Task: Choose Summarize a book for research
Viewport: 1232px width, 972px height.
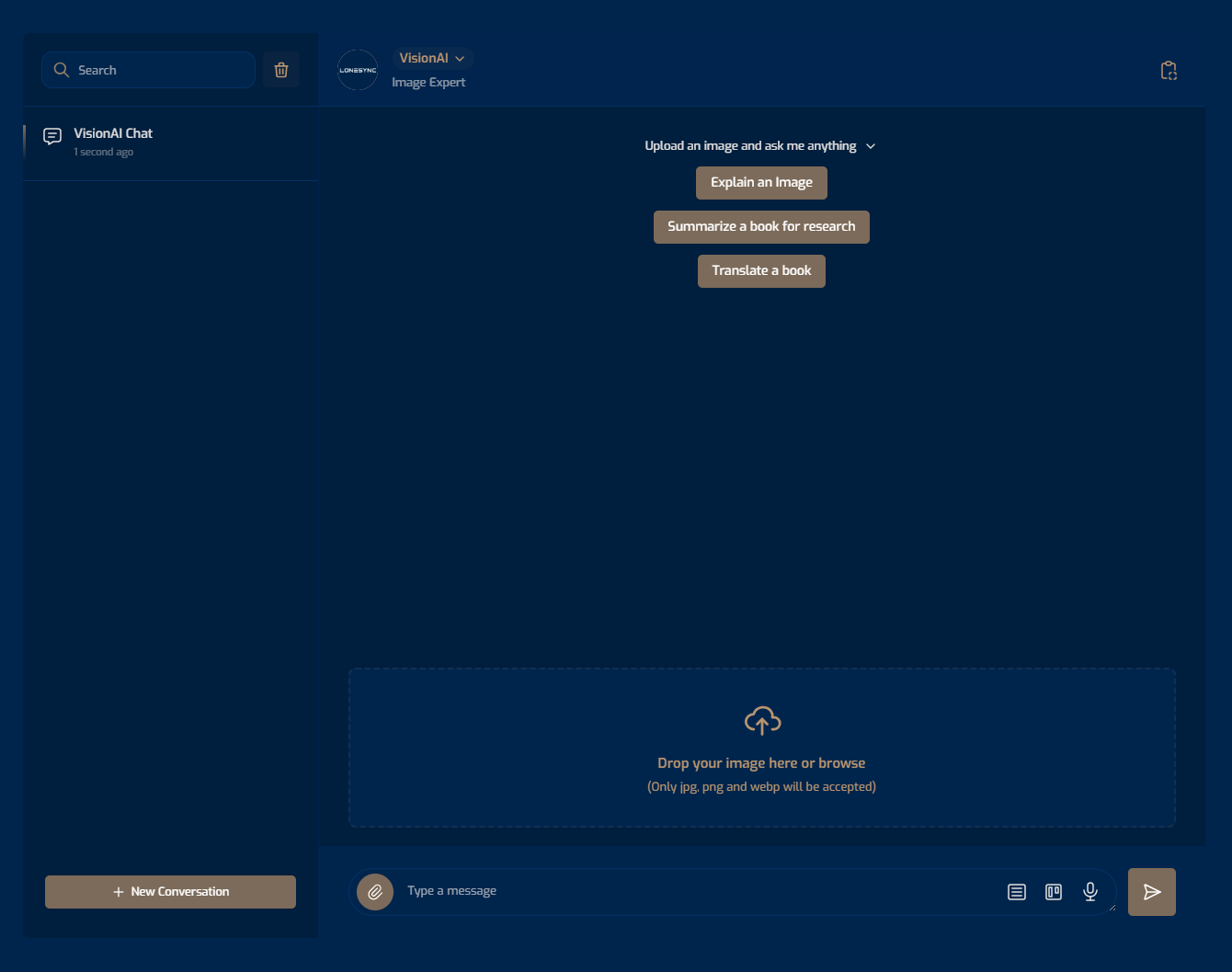Action: [x=761, y=226]
